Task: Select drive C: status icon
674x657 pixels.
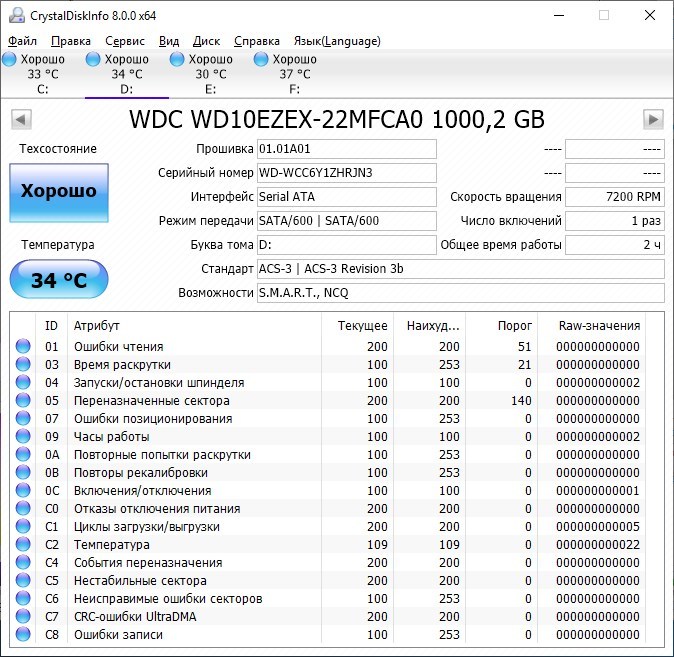Action: click(9, 60)
